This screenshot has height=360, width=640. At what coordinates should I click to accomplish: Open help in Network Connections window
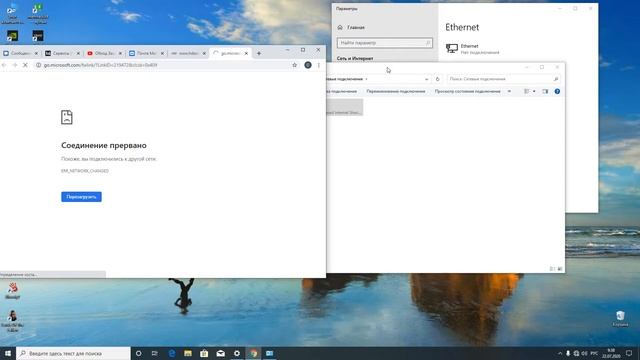pos(557,91)
